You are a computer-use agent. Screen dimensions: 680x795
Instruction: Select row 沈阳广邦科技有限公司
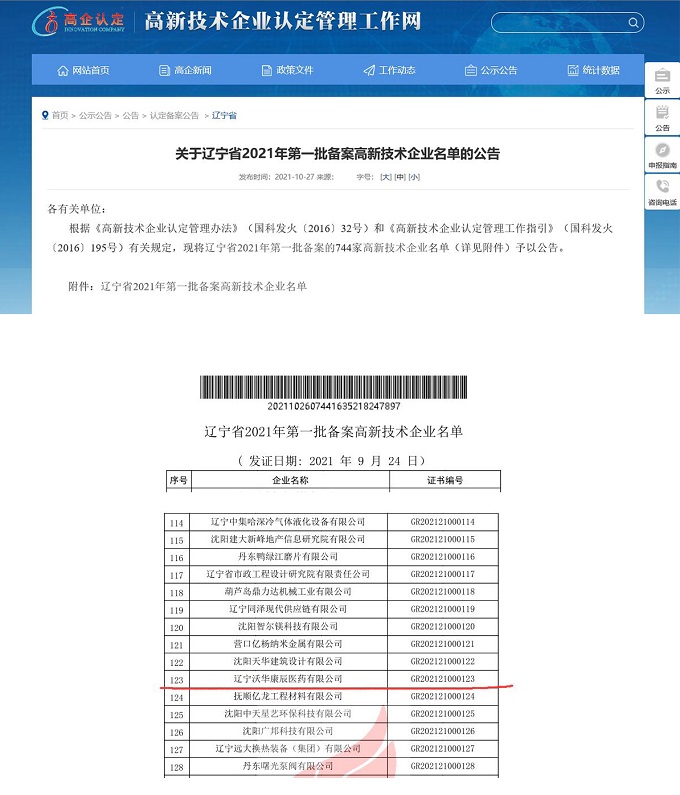[332, 731]
